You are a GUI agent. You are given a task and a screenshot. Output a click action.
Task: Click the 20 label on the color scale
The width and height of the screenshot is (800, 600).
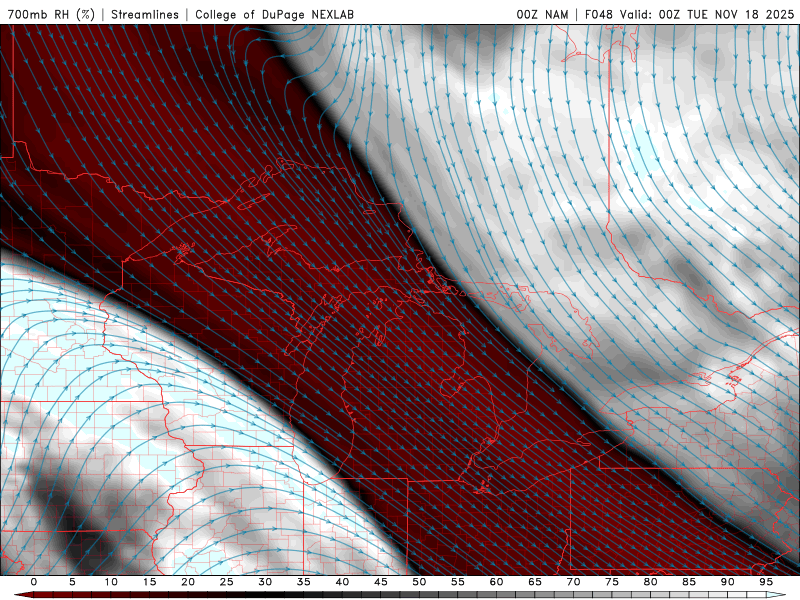coord(188,582)
